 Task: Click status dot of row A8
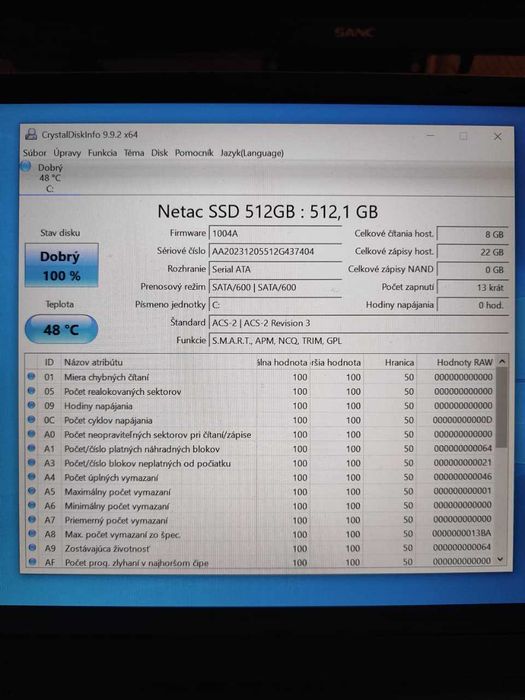click(x=32, y=533)
